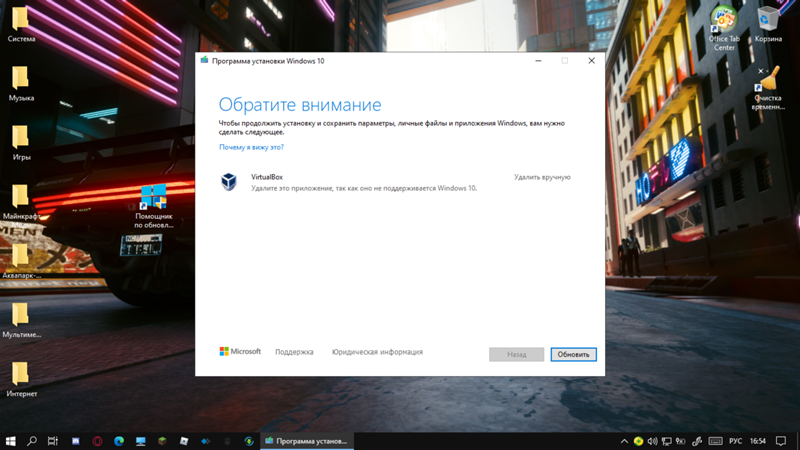Open the Windows Start menu
This screenshot has width=800, height=450.
[x=10, y=441]
